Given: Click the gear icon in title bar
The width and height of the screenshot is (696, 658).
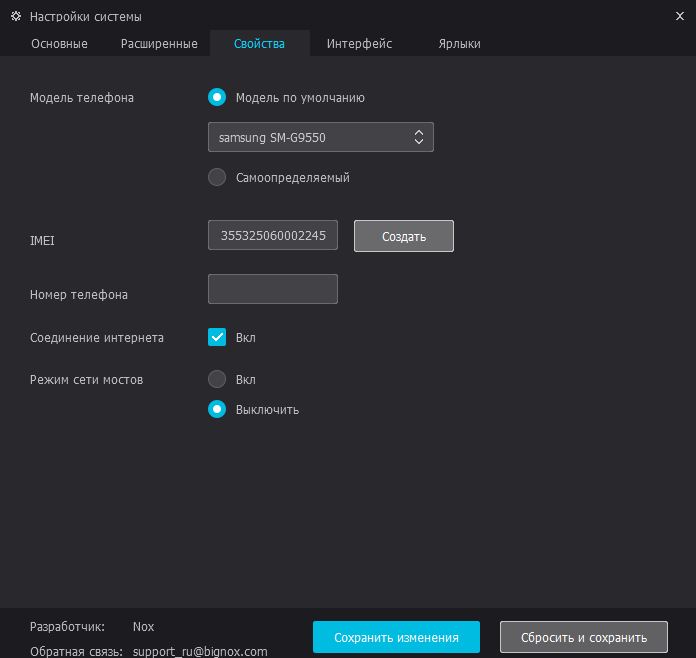Looking at the screenshot, I should click(x=15, y=17).
